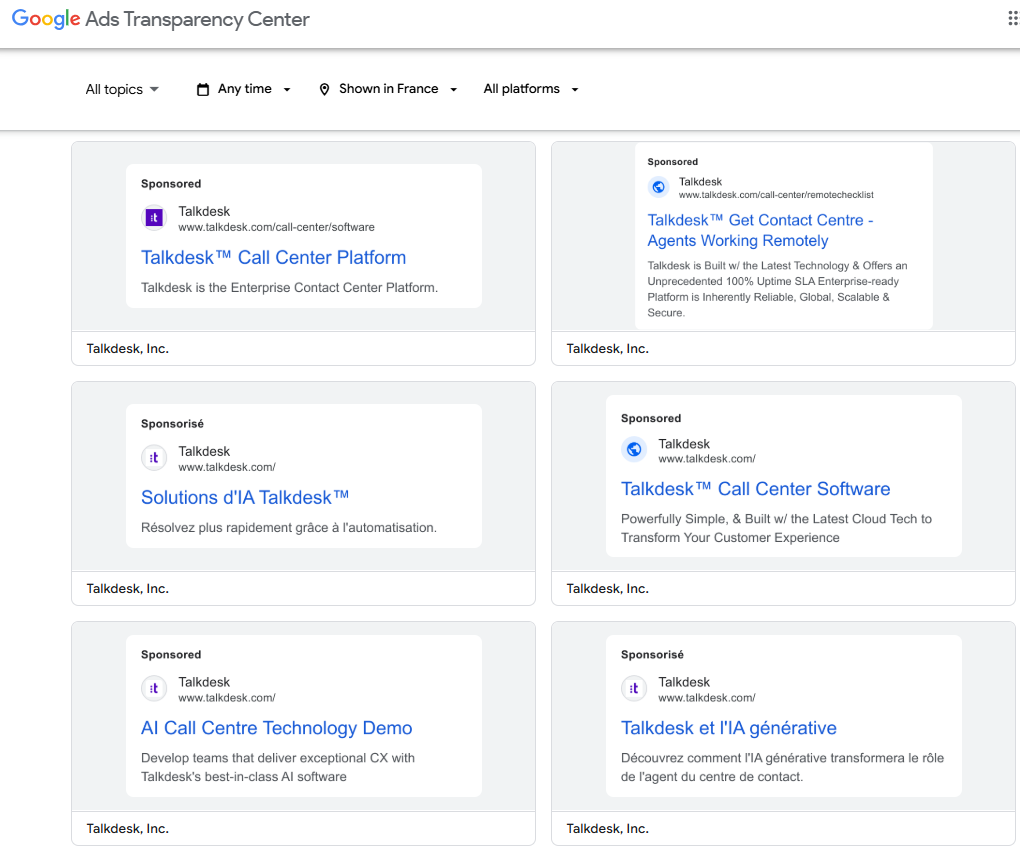Open the Solutions d'IA Talkdesk headline
The height and width of the screenshot is (848, 1020).
tap(245, 497)
